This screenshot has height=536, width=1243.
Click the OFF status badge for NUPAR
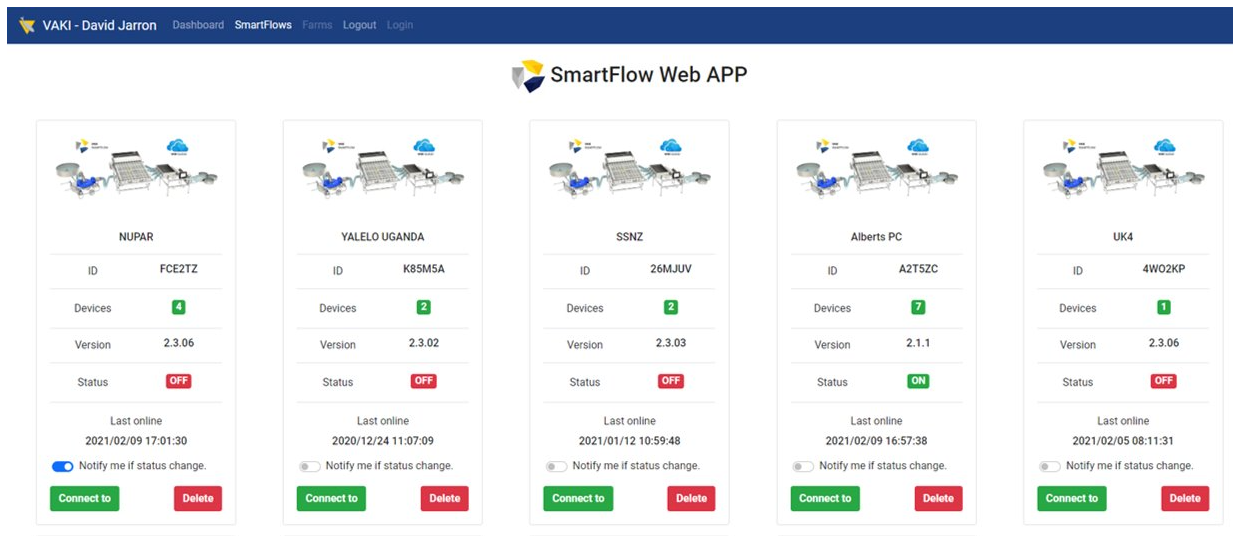(178, 381)
